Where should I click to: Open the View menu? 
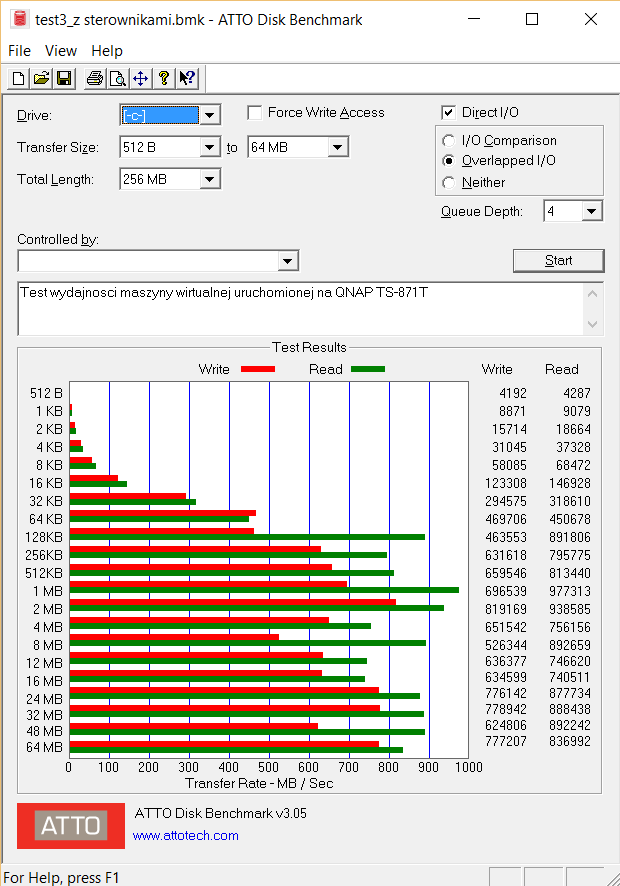click(60, 51)
